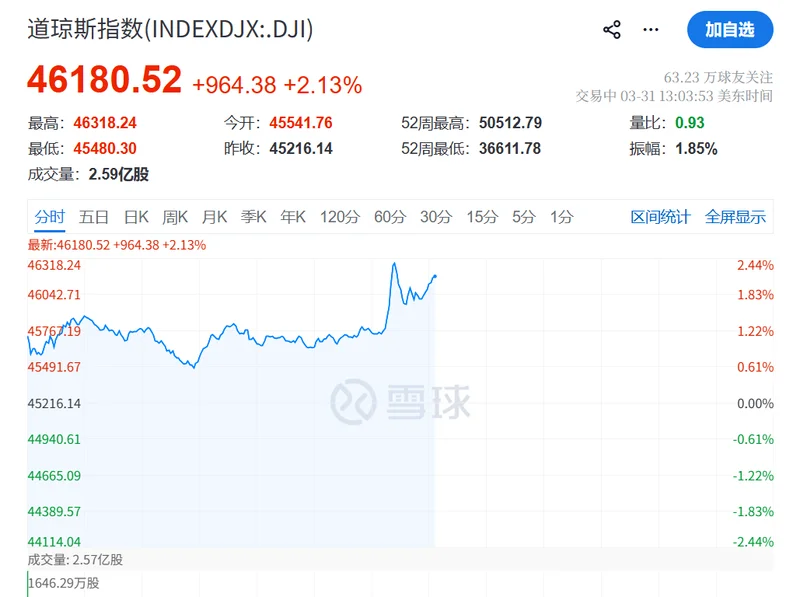800x597 pixels.
Task: Open the three-dot more options menu
Action: [x=651, y=30]
